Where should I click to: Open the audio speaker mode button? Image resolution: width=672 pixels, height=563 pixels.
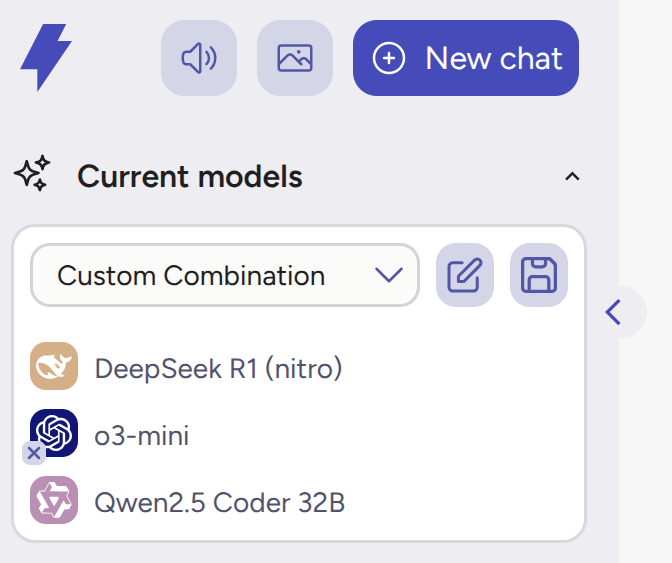[x=199, y=58]
